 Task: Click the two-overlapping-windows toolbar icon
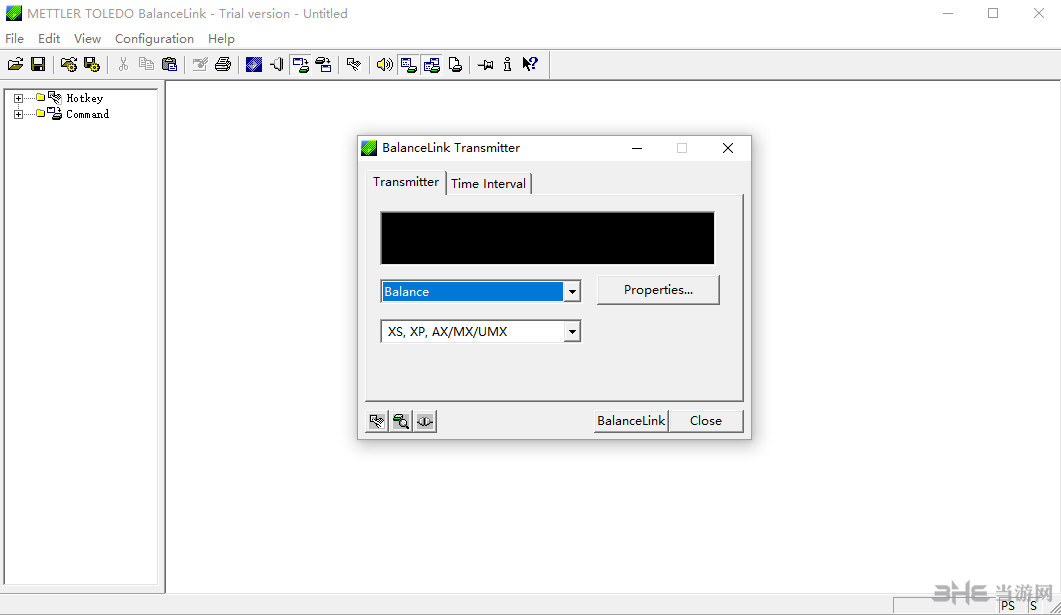(432, 64)
